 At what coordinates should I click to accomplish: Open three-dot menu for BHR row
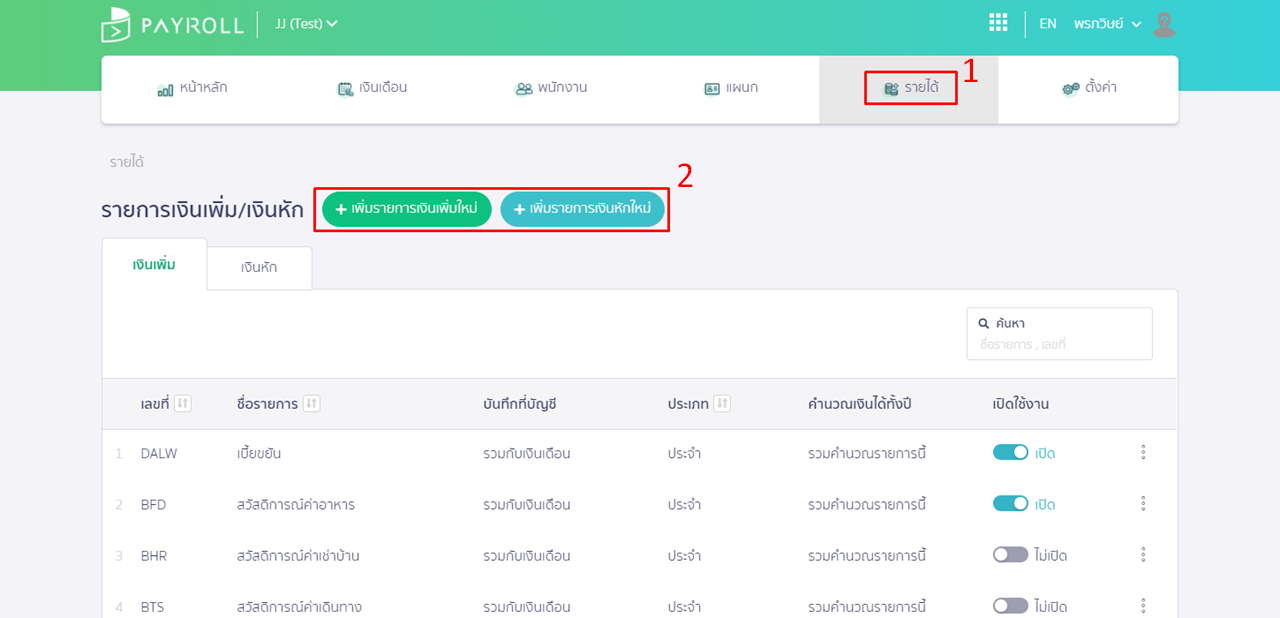(1143, 555)
